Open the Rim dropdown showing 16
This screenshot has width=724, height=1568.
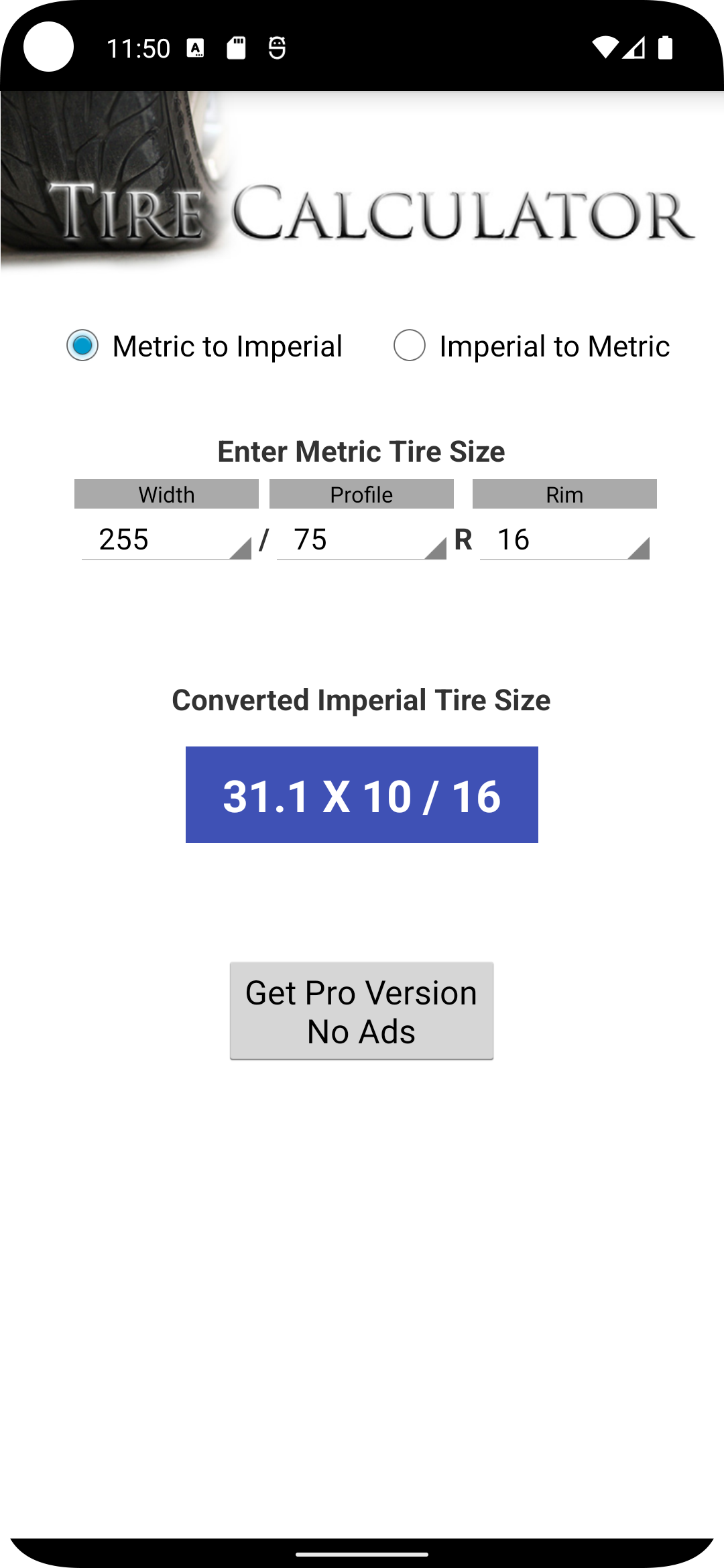[x=564, y=540]
